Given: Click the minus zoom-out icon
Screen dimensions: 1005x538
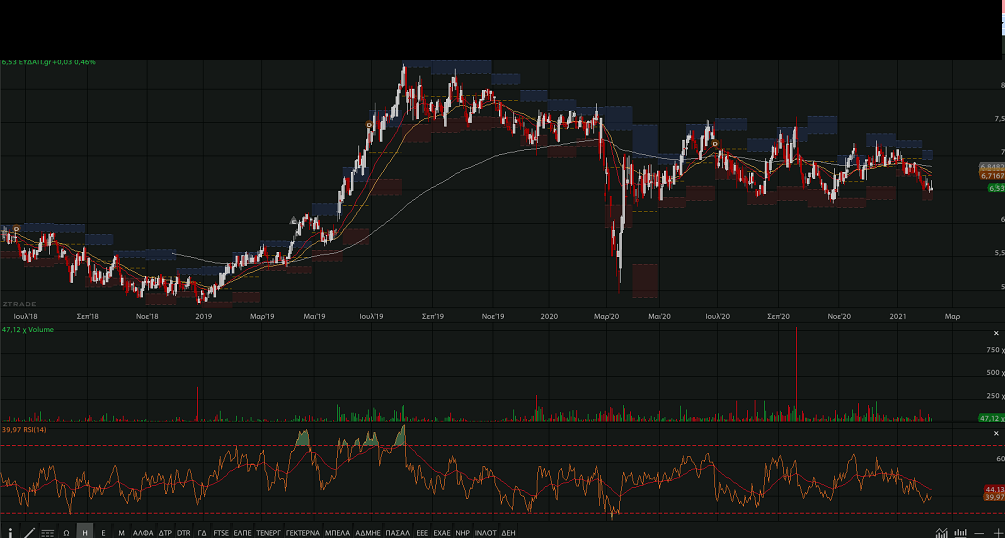Looking at the screenshot, I should click(979, 533).
